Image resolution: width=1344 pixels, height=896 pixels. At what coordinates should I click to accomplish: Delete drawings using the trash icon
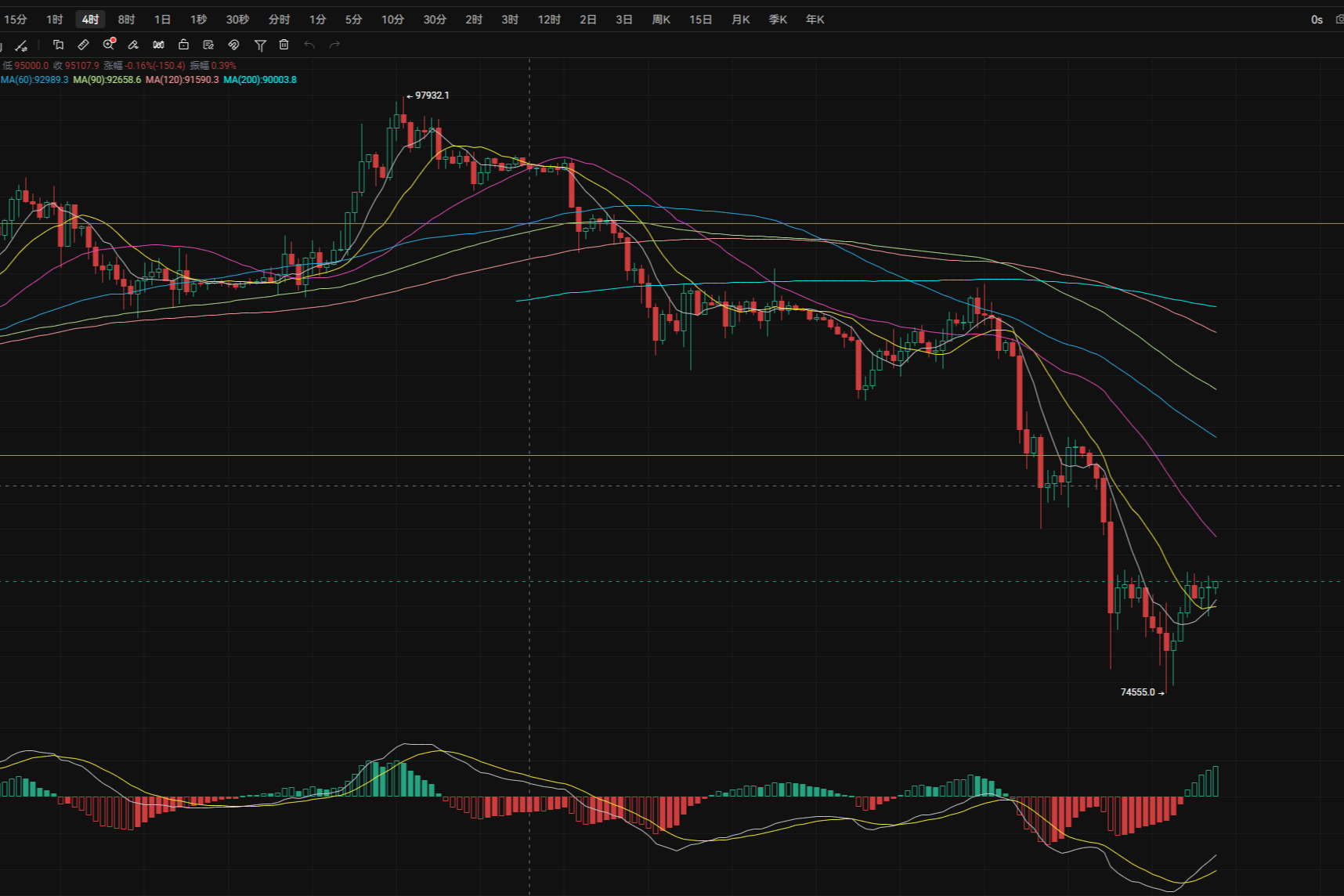284,45
